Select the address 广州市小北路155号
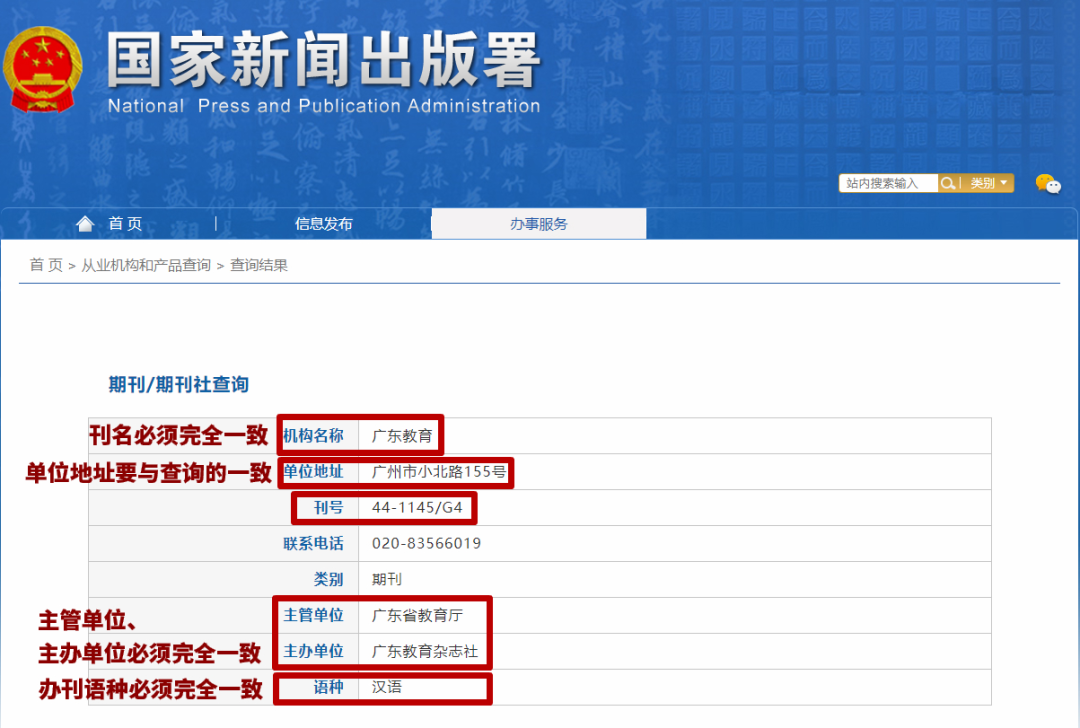 439,472
